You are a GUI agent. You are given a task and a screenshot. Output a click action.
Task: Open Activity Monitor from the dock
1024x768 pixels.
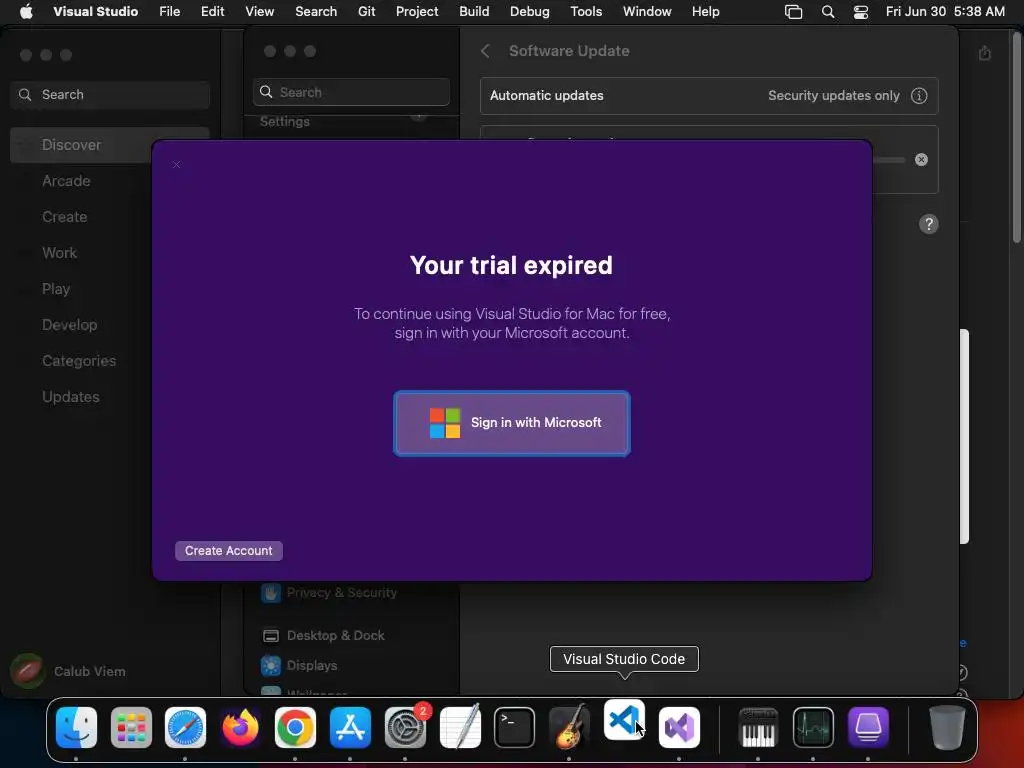tap(813, 728)
